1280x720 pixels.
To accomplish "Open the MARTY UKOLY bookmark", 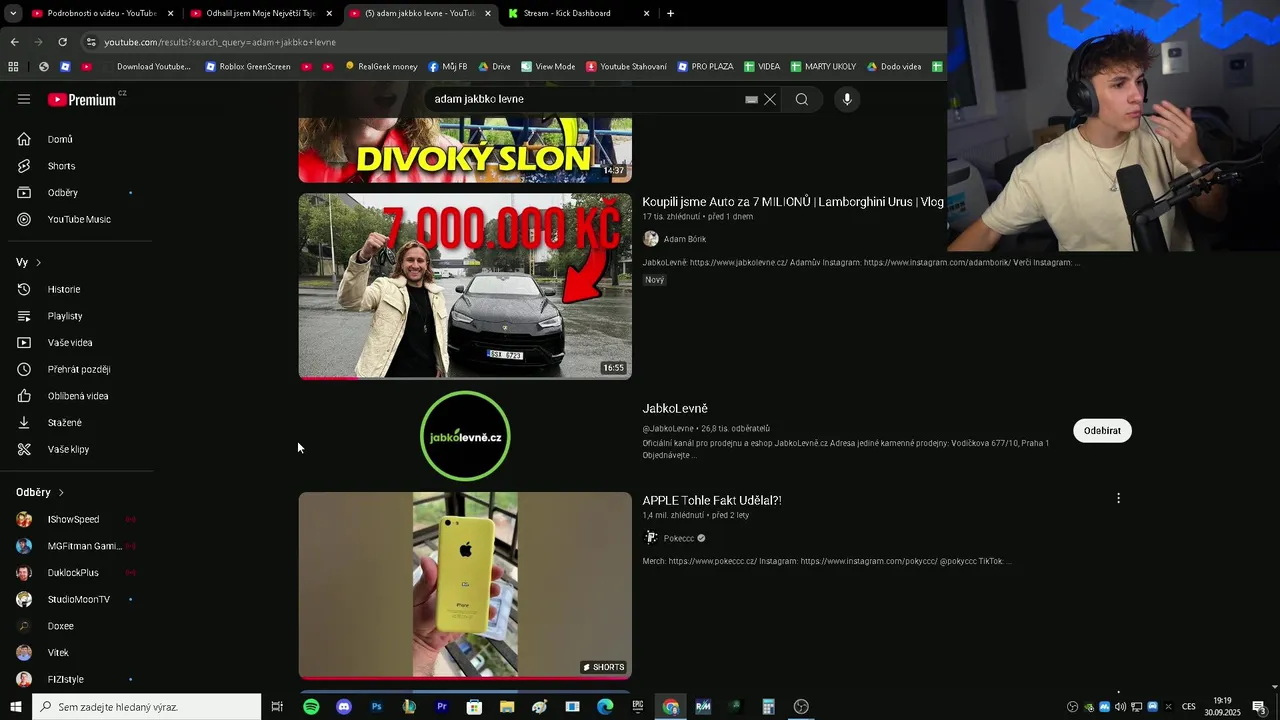I will point(823,66).
